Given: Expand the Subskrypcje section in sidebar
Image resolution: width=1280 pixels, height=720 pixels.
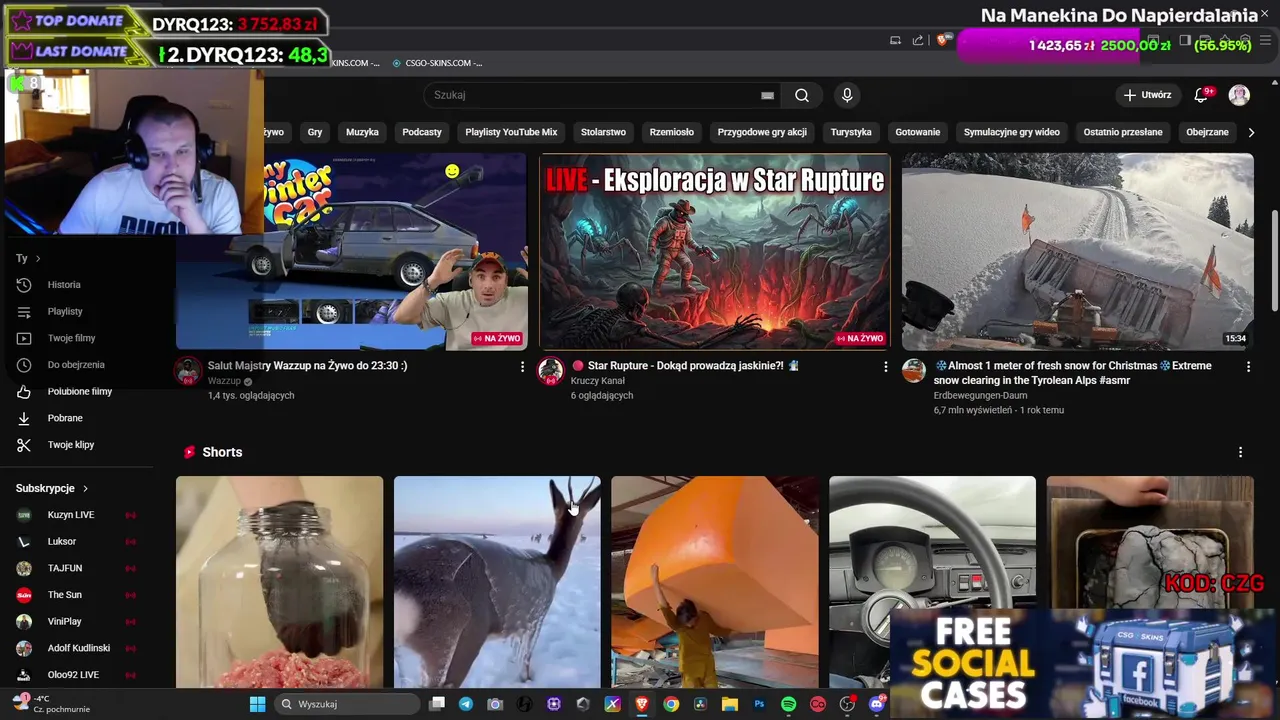Looking at the screenshot, I should pyautogui.click(x=52, y=488).
